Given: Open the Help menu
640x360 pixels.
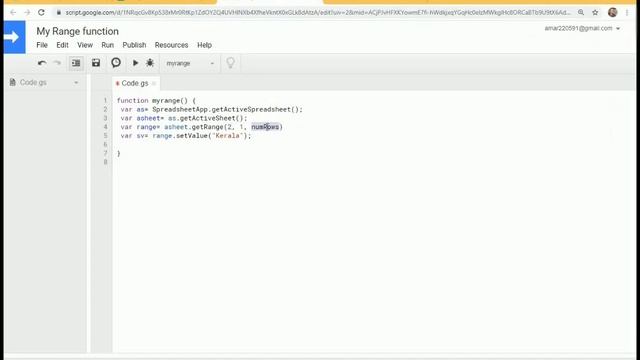Looking at the screenshot, I should coord(204,45).
